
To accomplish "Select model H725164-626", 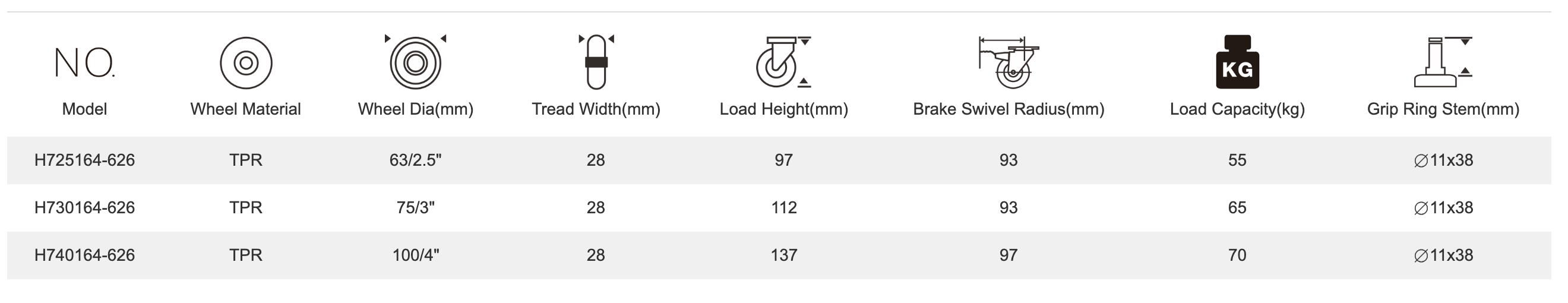I will (84, 160).
